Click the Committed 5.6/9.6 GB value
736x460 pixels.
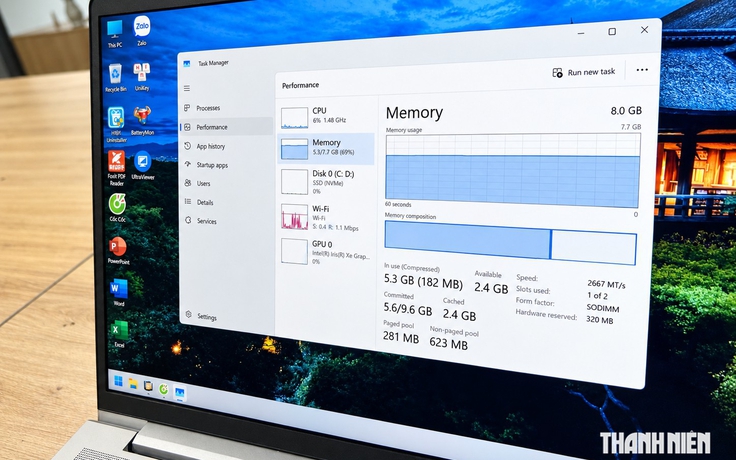pyautogui.click(x=407, y=308)
